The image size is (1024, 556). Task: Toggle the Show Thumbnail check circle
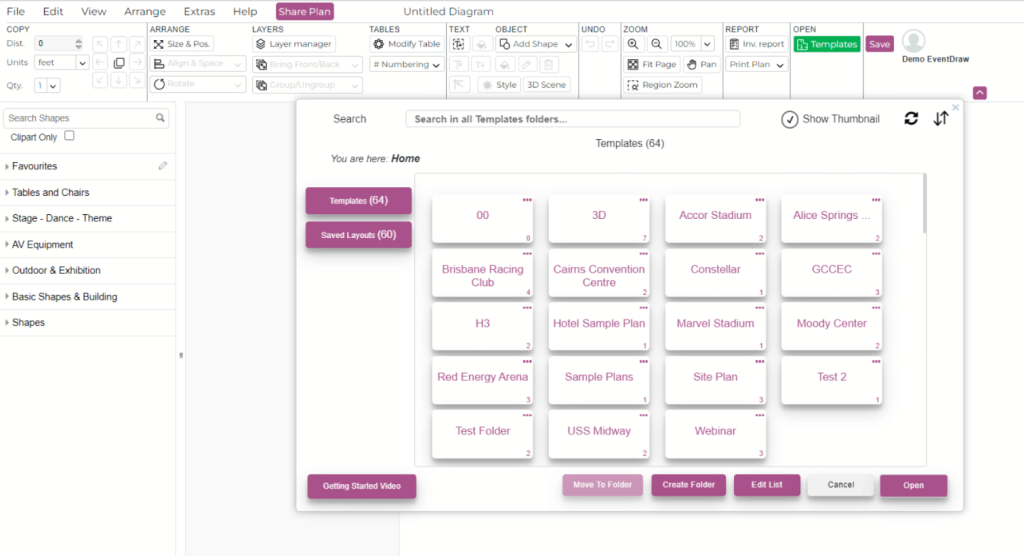point(790,119)
